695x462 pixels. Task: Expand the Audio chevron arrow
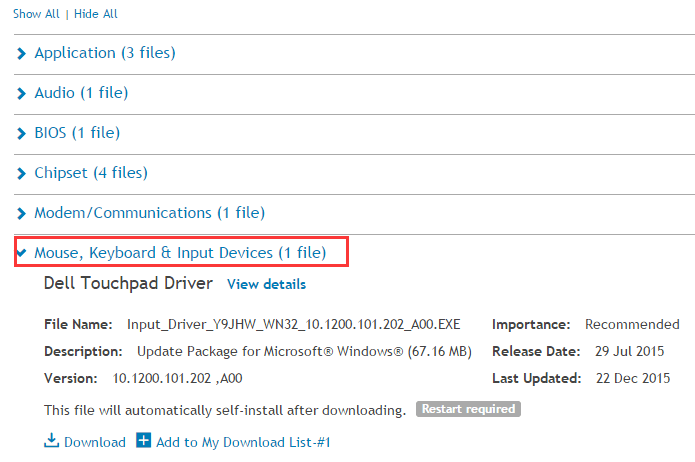pos(21,94)
